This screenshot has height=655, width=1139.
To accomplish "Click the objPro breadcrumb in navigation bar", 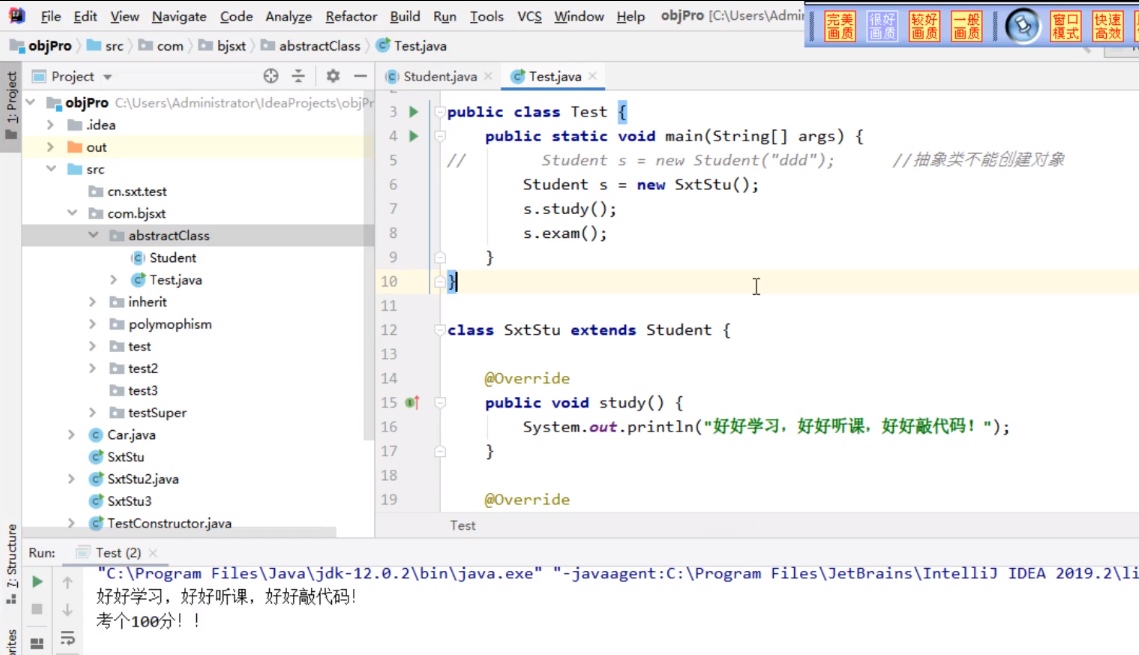I will click(41, 46).
